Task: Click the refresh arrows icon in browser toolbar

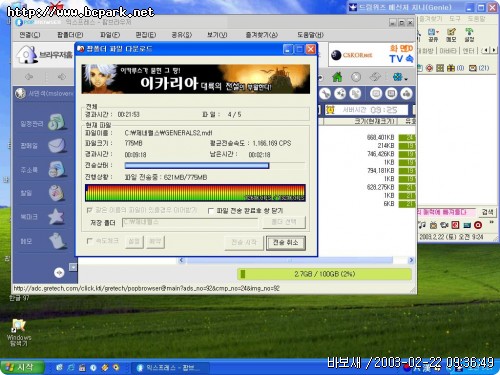Action: (x=375, y=77)
